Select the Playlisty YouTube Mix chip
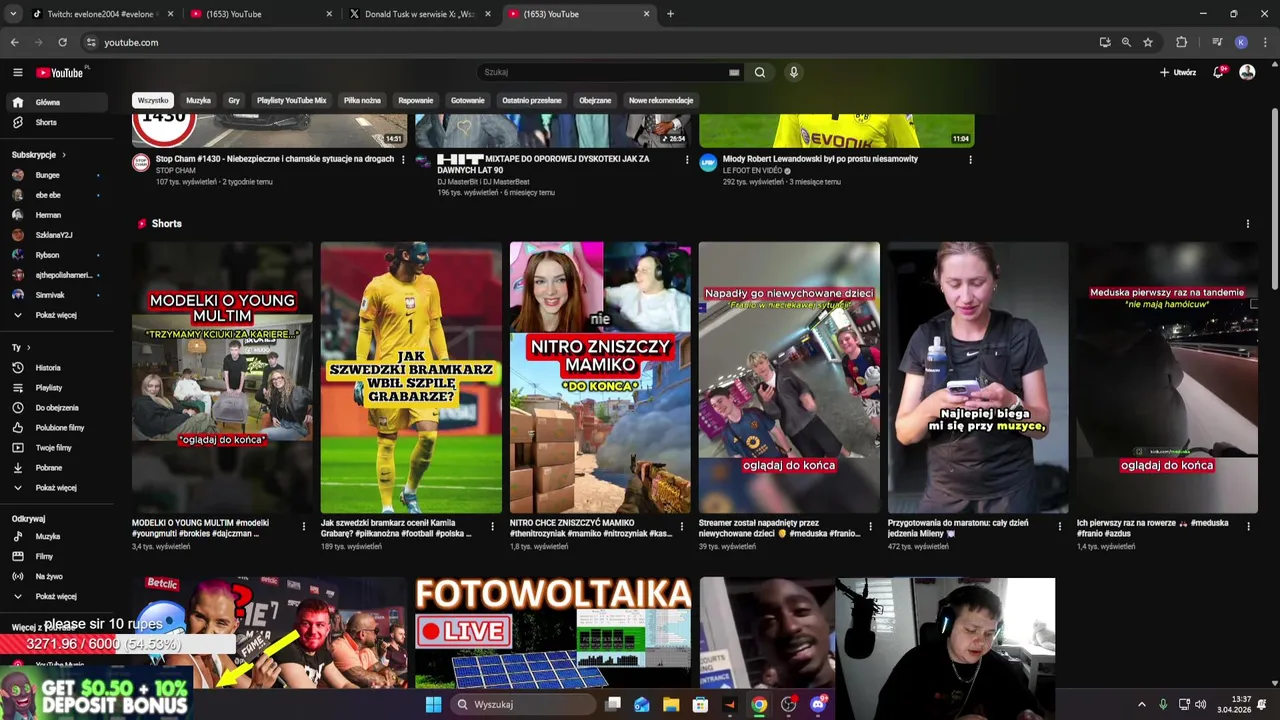This screenshot has width=1280, height=720. point(291,100)
